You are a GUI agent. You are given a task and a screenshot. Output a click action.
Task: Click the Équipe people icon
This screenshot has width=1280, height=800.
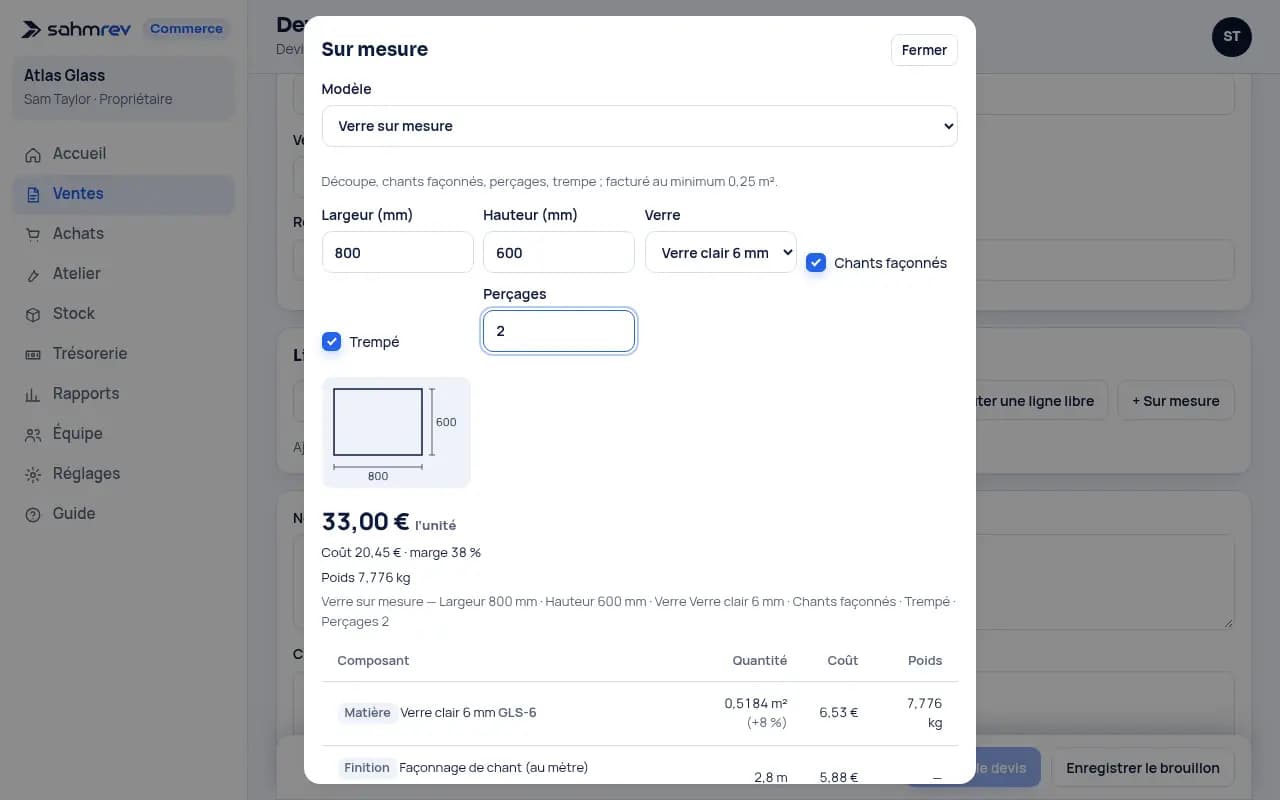click(x=33, y=434)
